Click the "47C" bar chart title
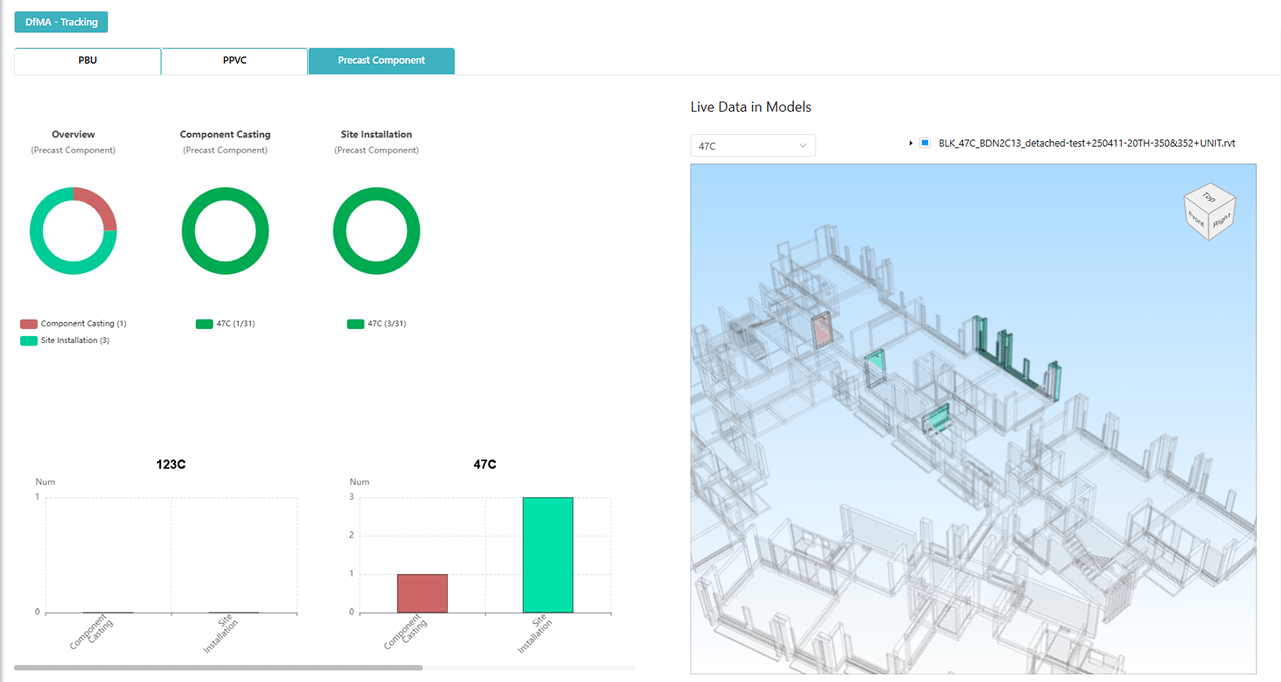The height and width of the screenshot is (682, 1281). coord(485,464)
